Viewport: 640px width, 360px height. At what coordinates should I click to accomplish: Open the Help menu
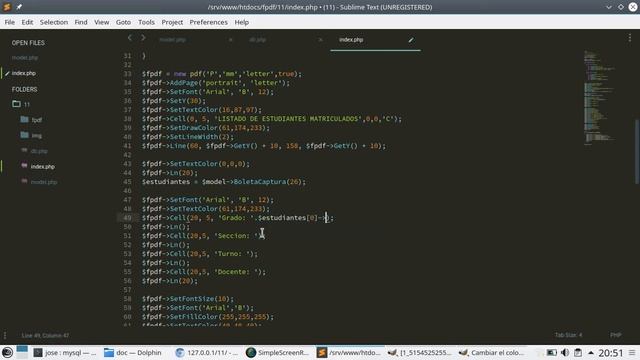pos(242,22)
